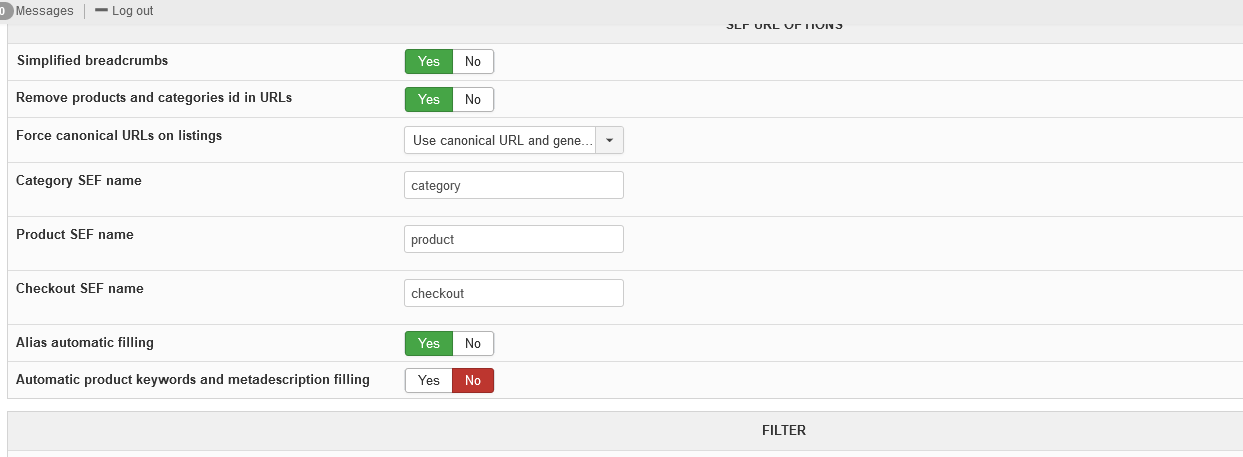Enable automatic product keywords and metadescription filling
This screenshot has height=457, width=1243.
pyautogui.click(x=428, y=381)
